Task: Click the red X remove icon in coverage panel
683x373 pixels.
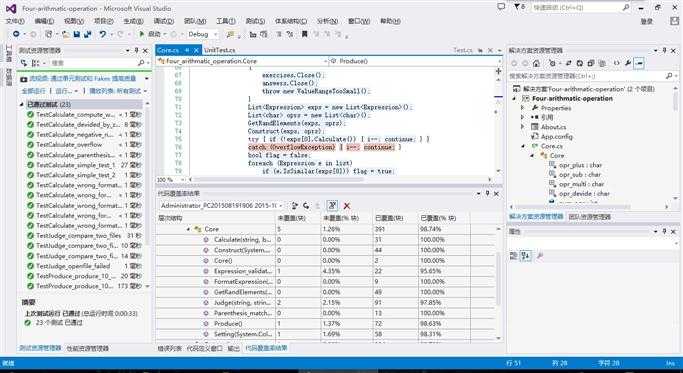Action: [x=347, y=206]
